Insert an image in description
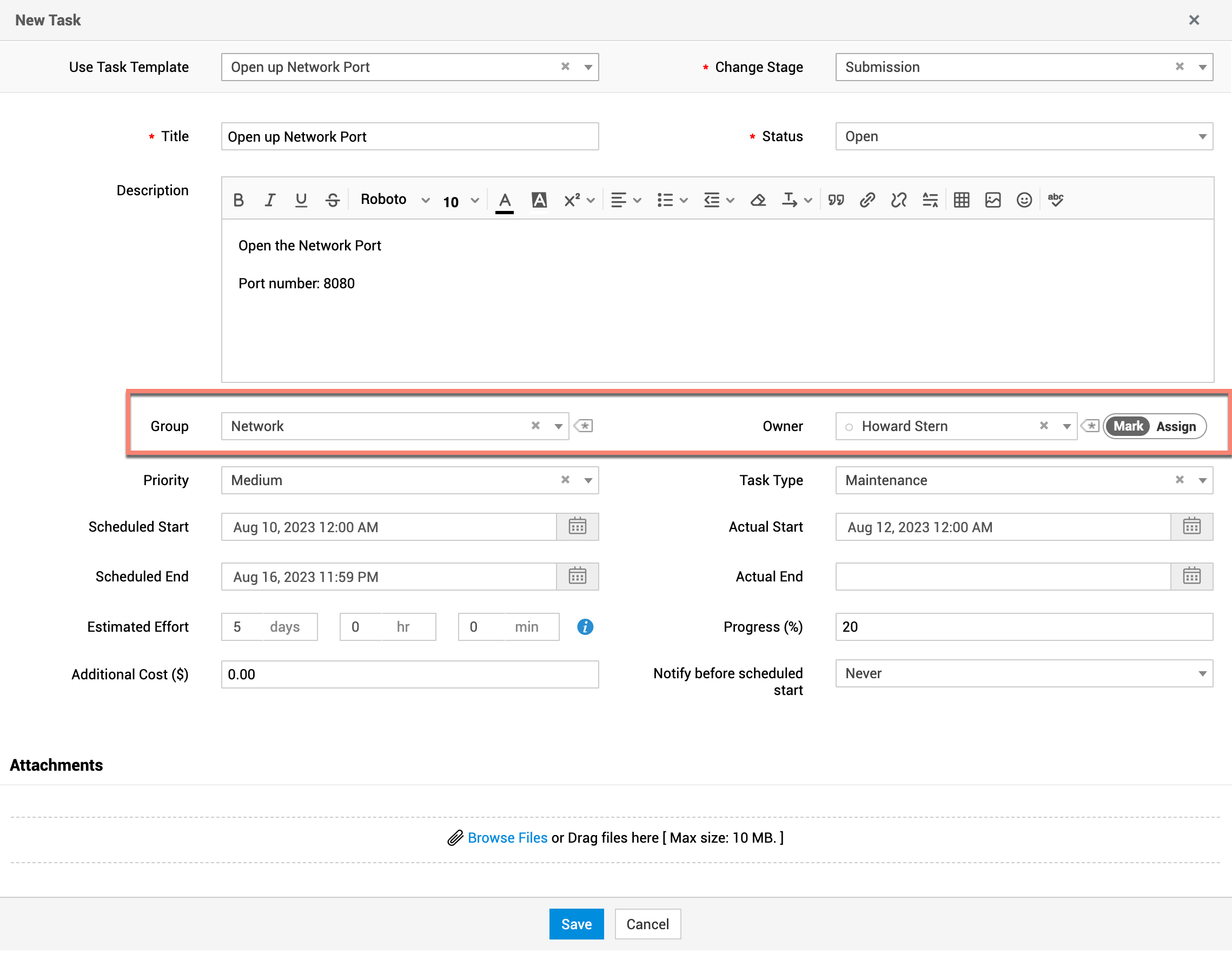1232x953 pixels. (993, 200)
